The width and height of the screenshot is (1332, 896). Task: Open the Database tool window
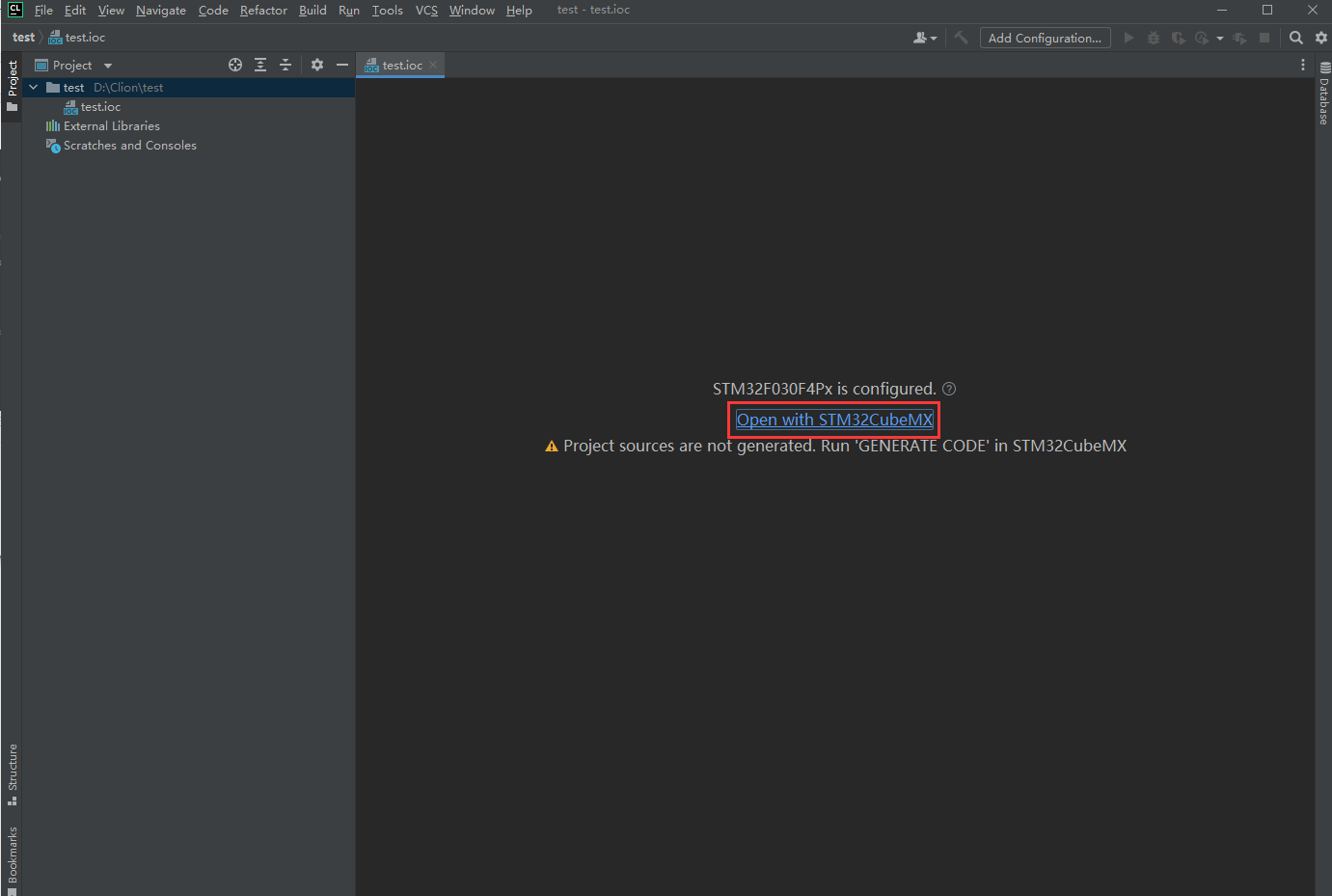coord(1323,95)
